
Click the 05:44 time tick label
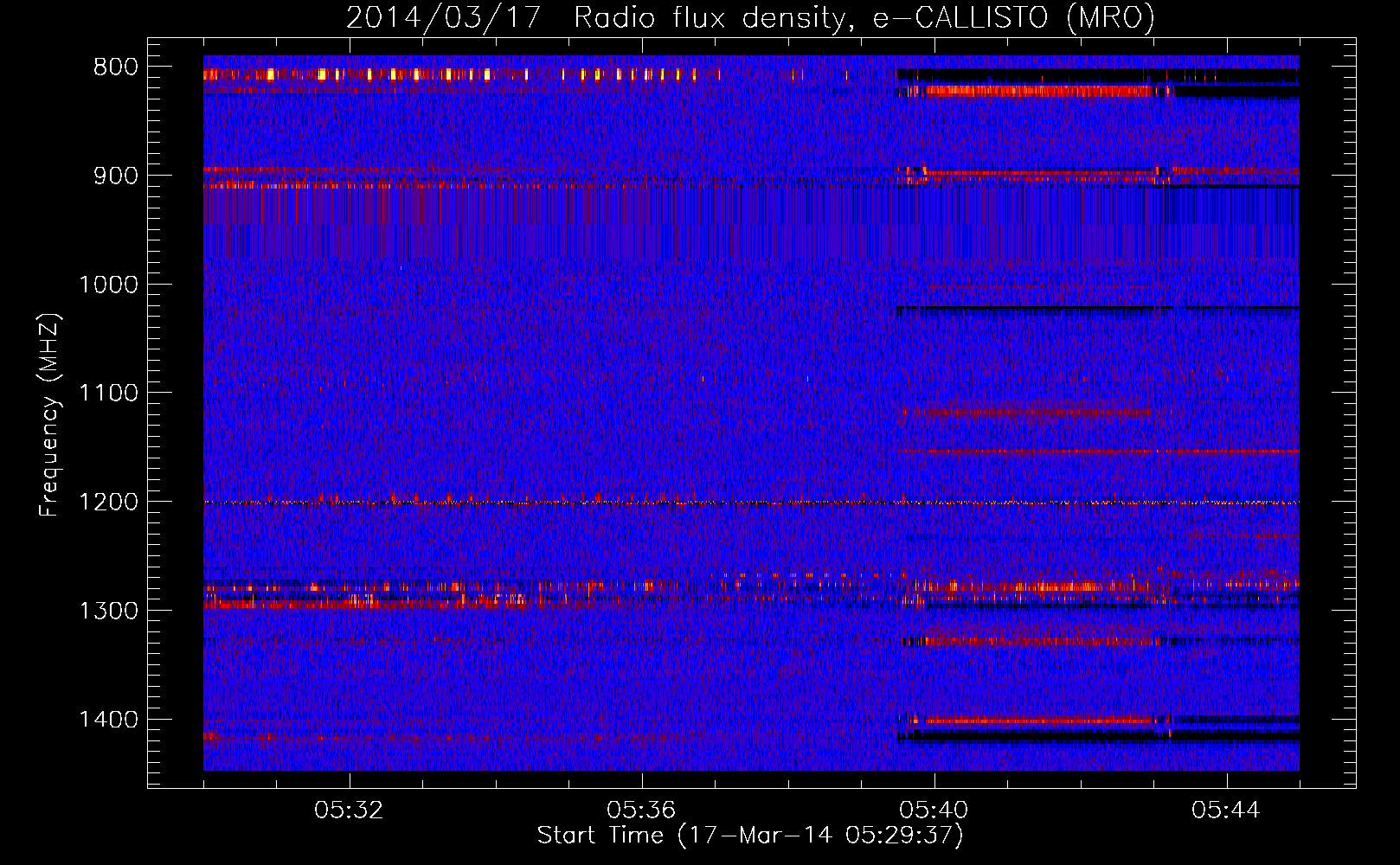click(x=1226, y=811)
